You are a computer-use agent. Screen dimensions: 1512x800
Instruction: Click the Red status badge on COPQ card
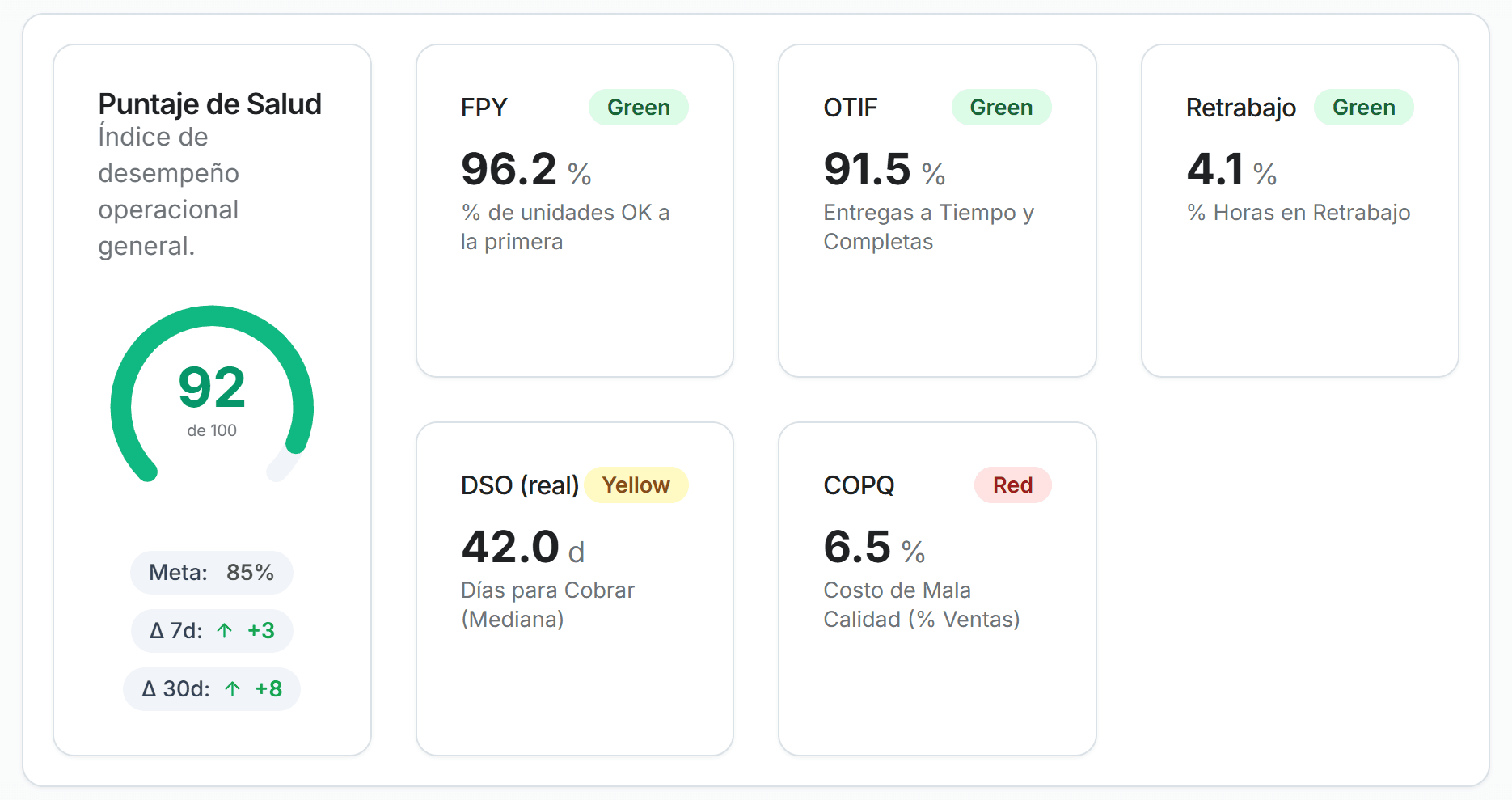[x=1012, y=485]
